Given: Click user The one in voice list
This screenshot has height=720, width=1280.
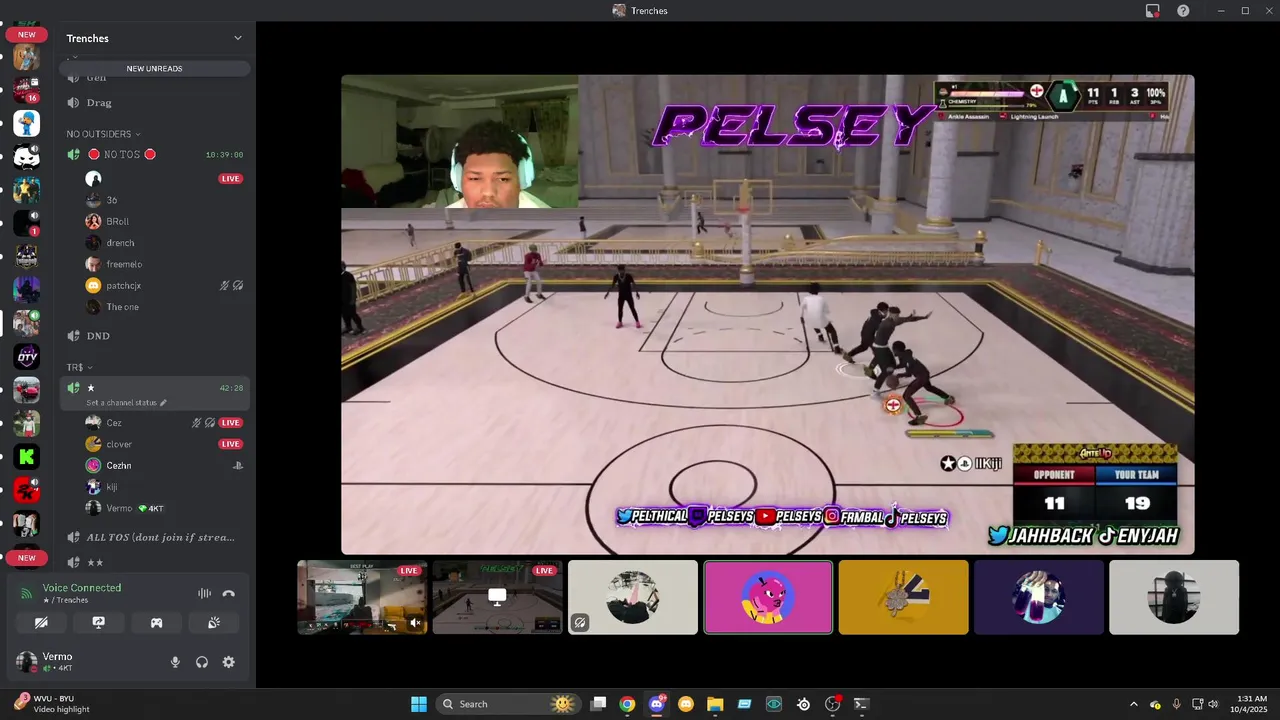Looking at the screenshot, I should pyautogui.click(x=122, y=307).
